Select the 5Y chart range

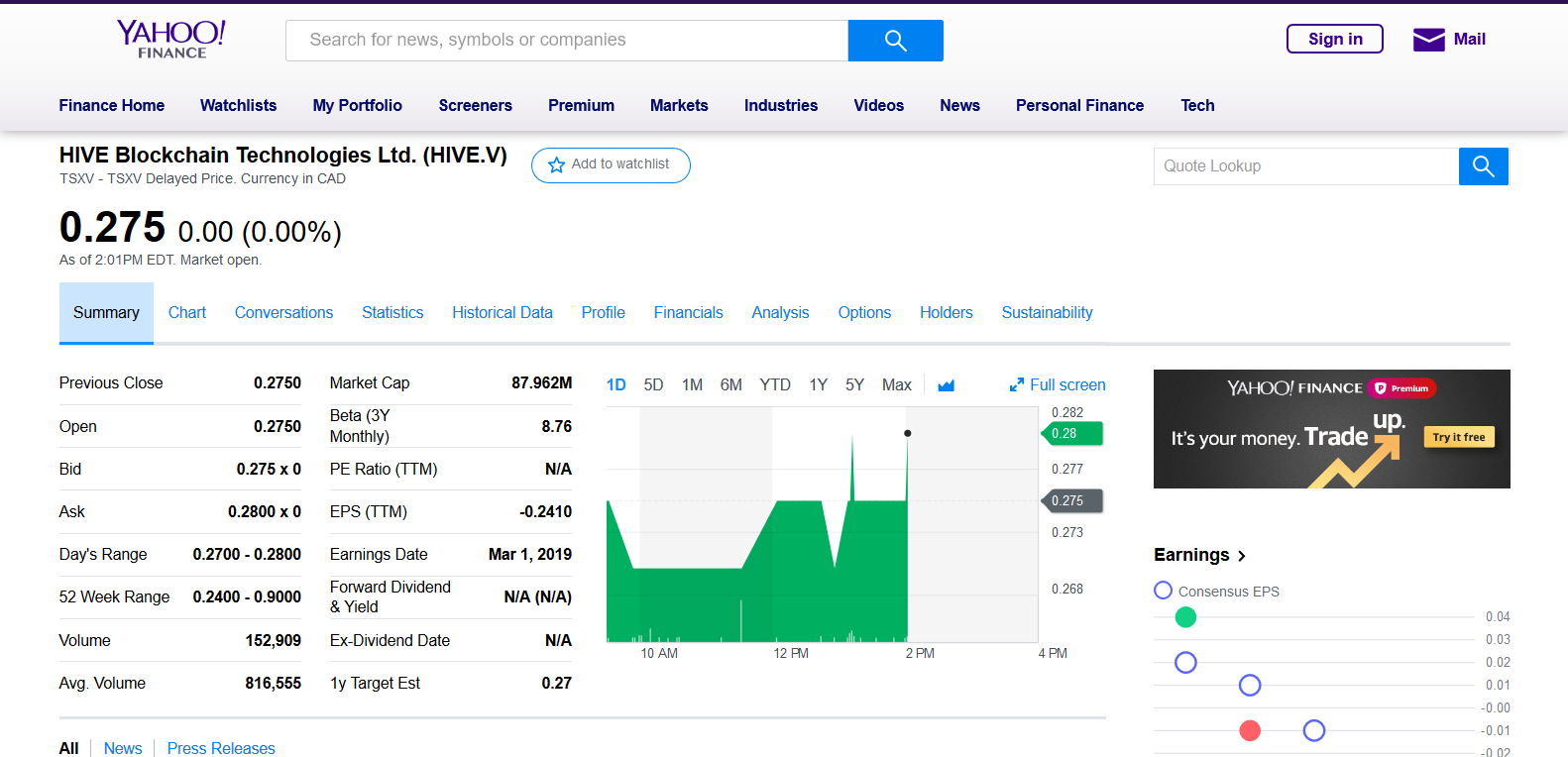tap(854, 384)
